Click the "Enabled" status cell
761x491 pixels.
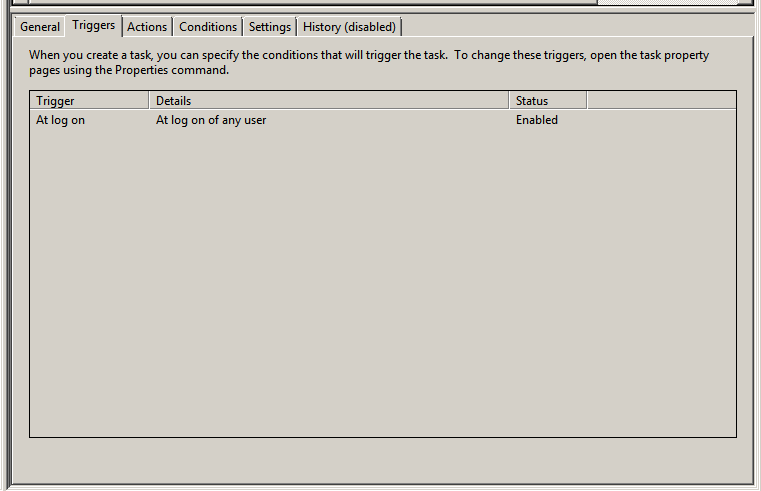[x=537, y=120]
